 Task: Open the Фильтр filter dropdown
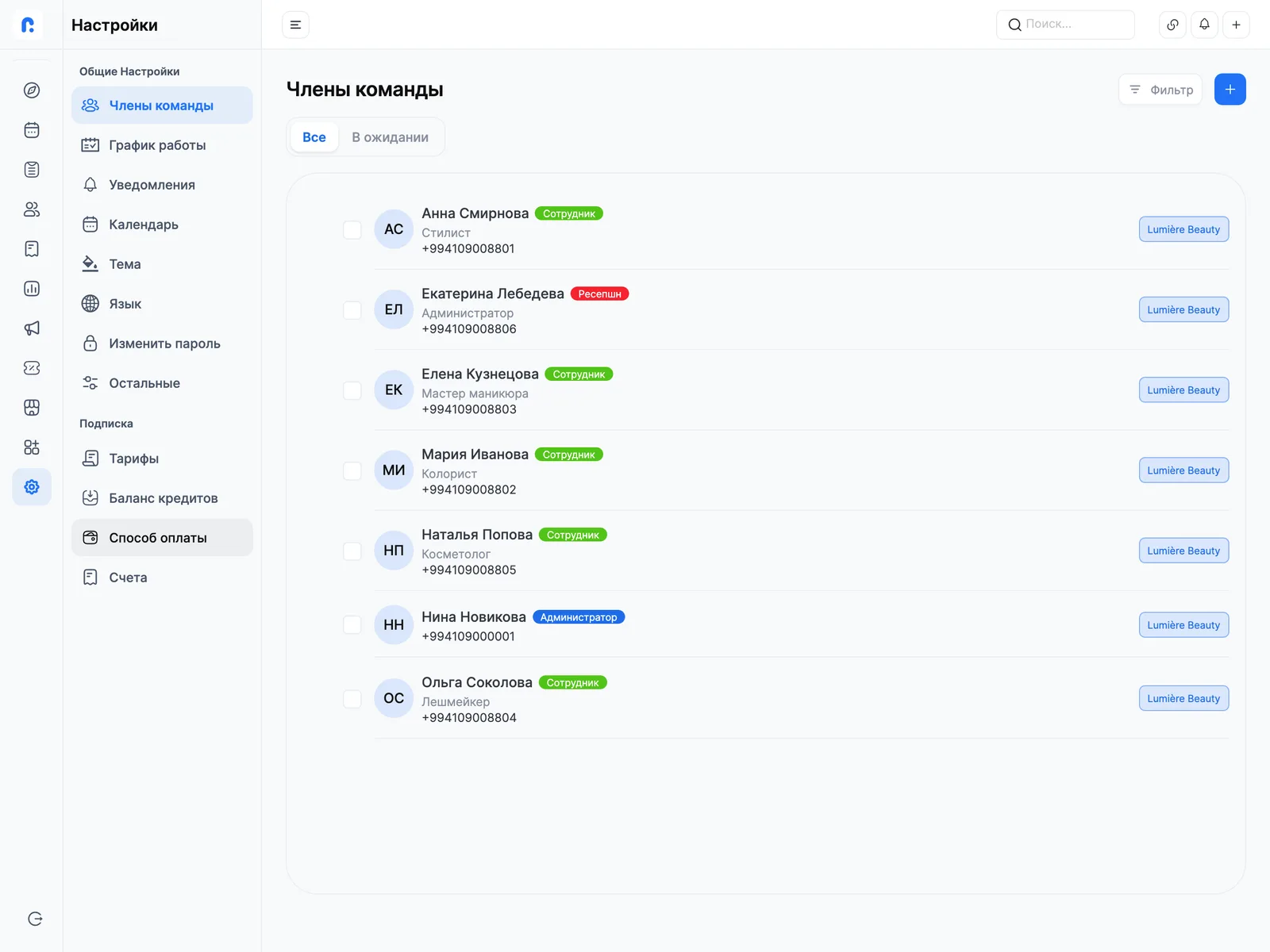pyautogui.click(x=1160, y=90)
